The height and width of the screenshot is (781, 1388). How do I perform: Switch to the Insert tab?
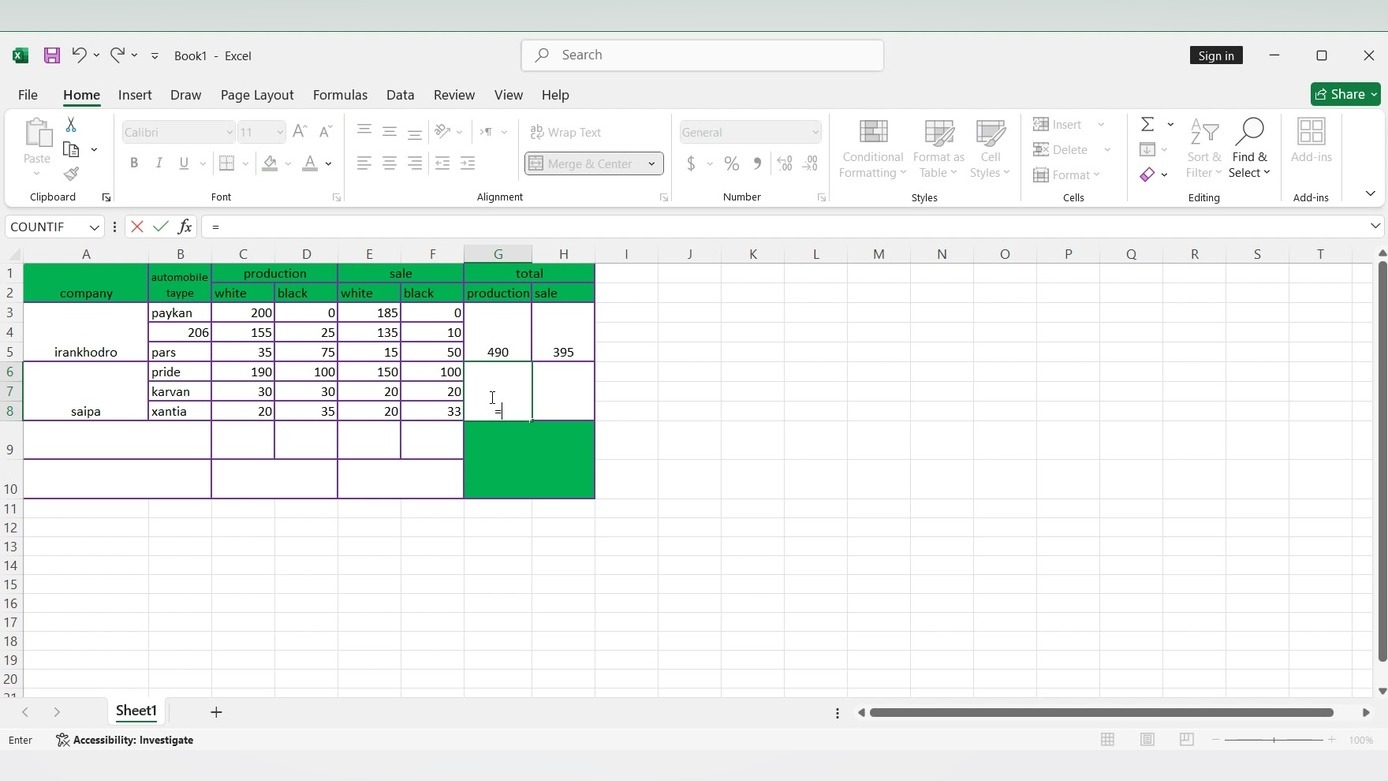pos(135,95)
